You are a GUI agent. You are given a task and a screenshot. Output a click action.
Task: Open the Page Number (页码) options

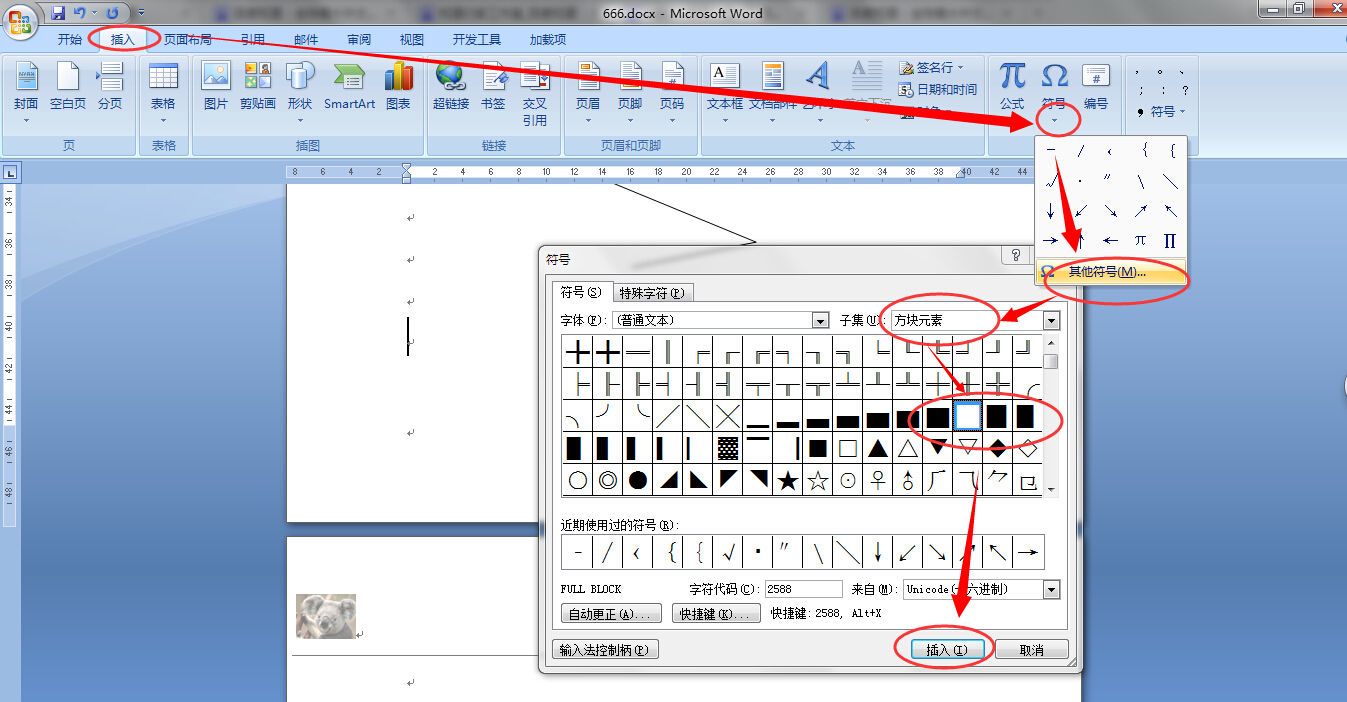coord(672,93)
